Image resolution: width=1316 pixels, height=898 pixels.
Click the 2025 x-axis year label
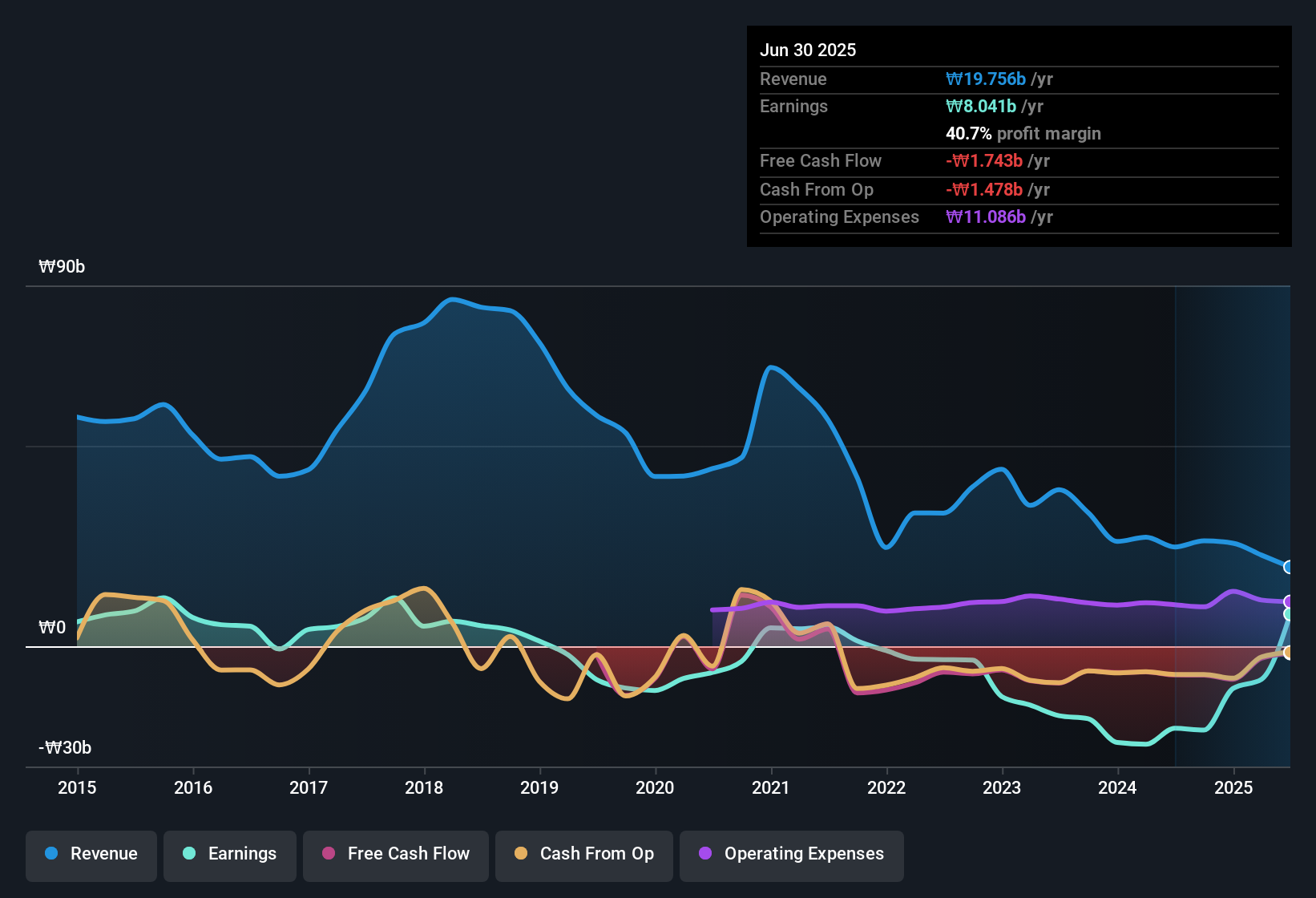[x=1233, y=787]
